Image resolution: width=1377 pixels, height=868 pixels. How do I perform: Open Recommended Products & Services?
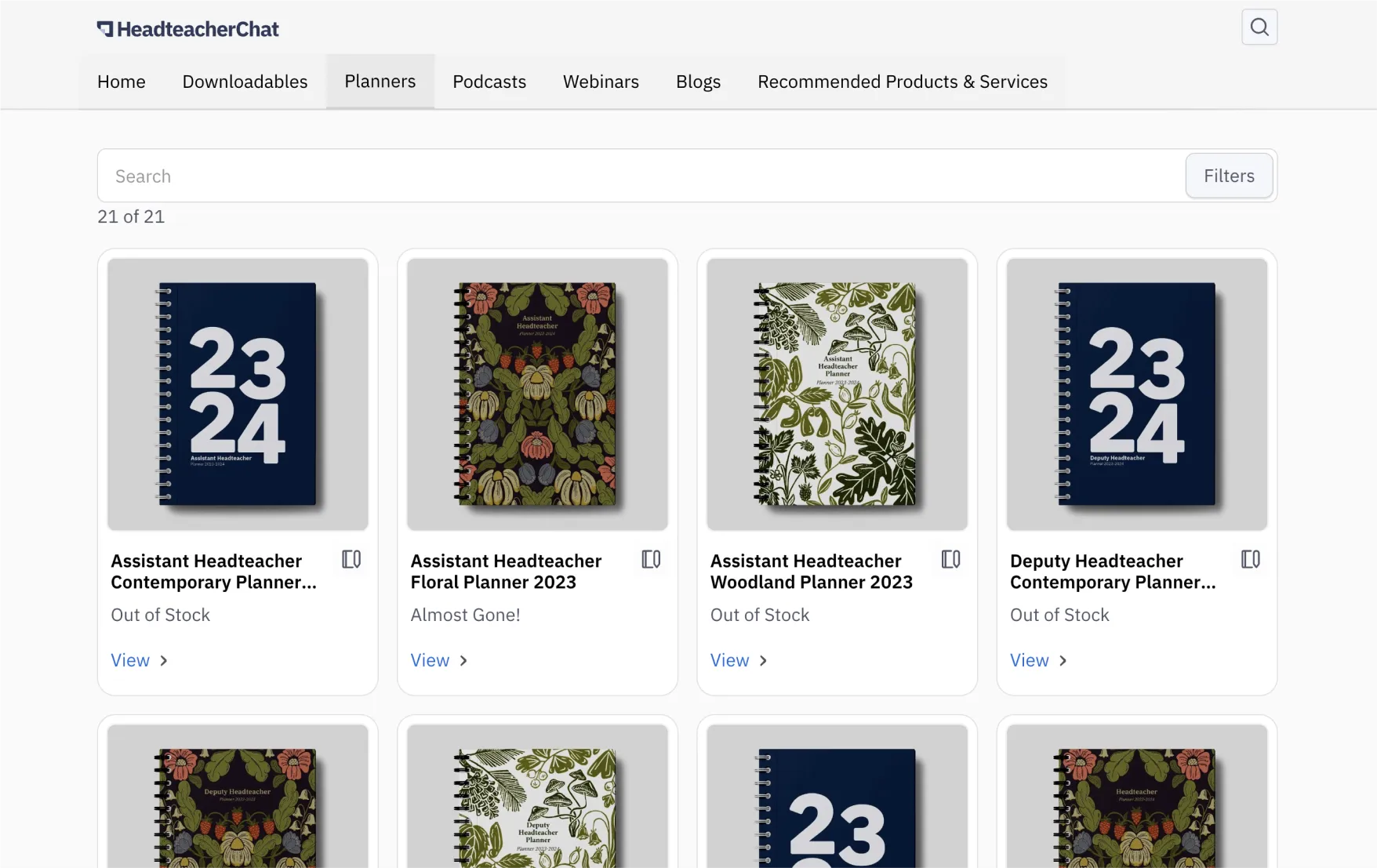tap(902, 81)
